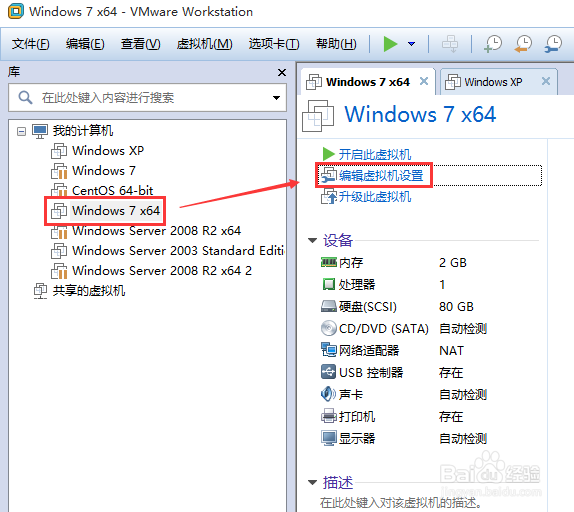
Task: Open the 查看(V) menu
Action: point(141,44)
